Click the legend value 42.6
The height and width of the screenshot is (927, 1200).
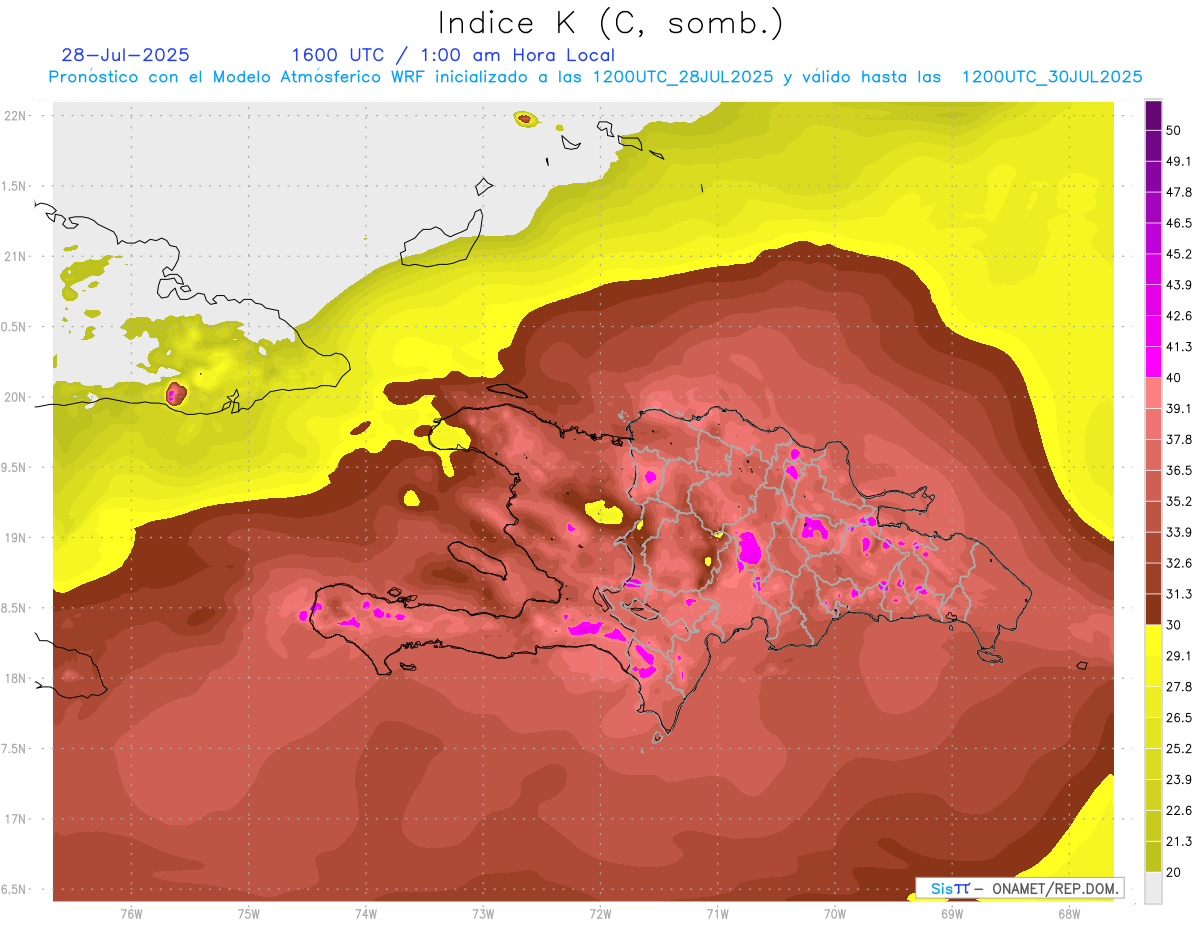click(1178, 316)
